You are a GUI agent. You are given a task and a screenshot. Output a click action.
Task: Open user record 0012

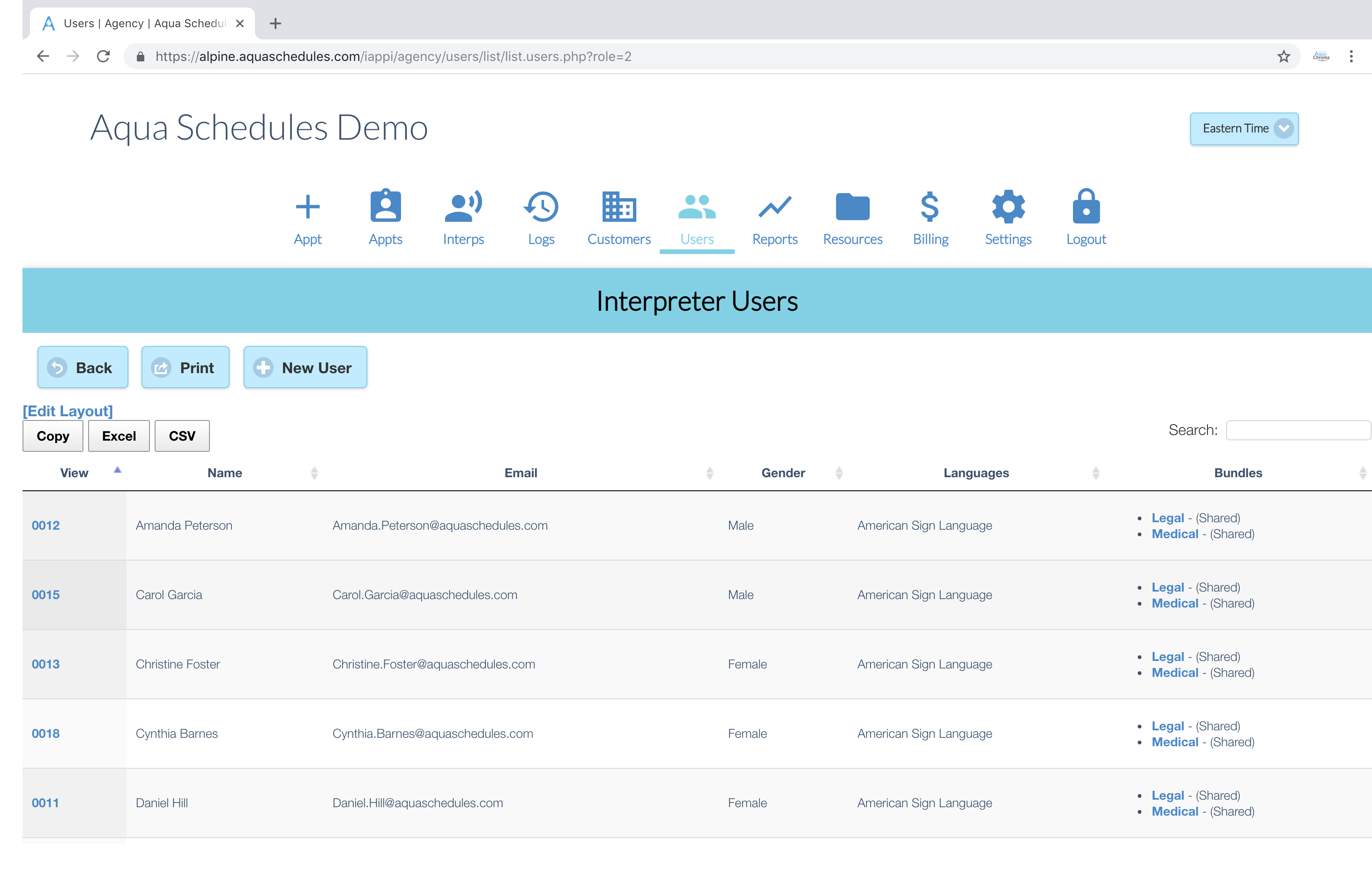pos(45,525)
